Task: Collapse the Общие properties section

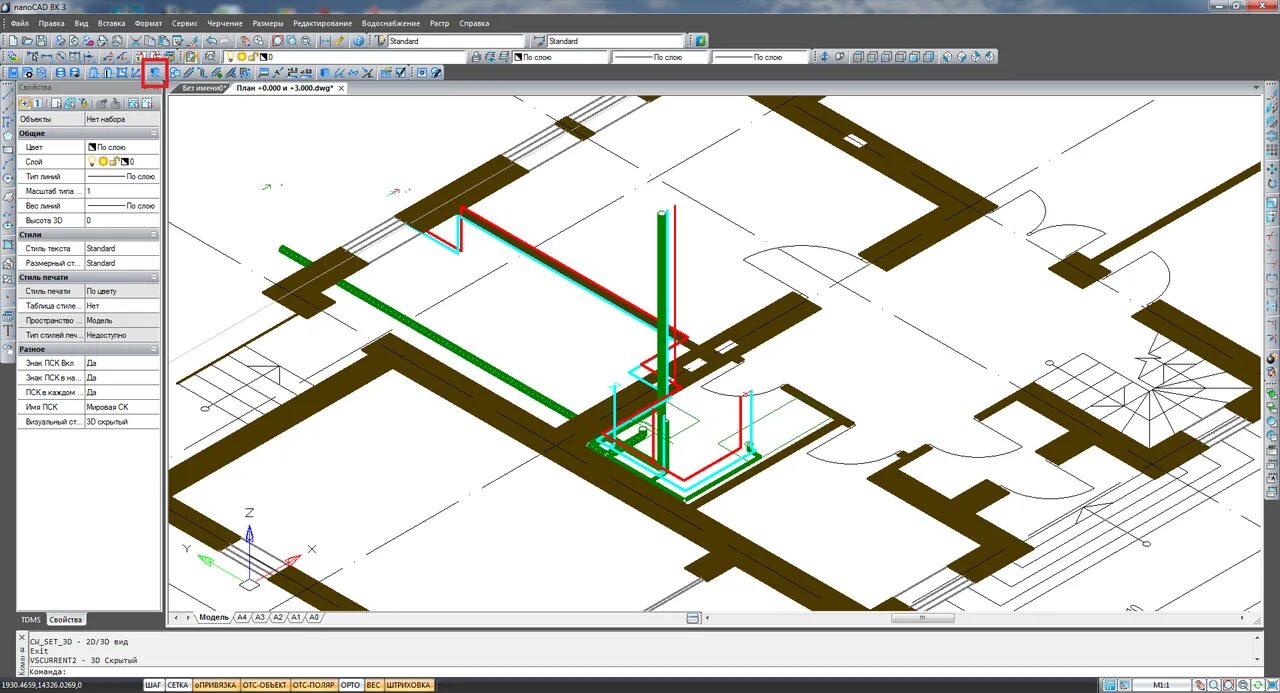Action: coord(154,133)
